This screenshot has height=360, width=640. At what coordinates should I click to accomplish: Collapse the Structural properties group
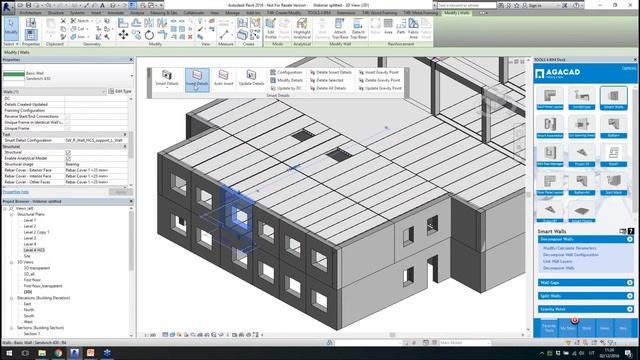click(x=125, y=147)
